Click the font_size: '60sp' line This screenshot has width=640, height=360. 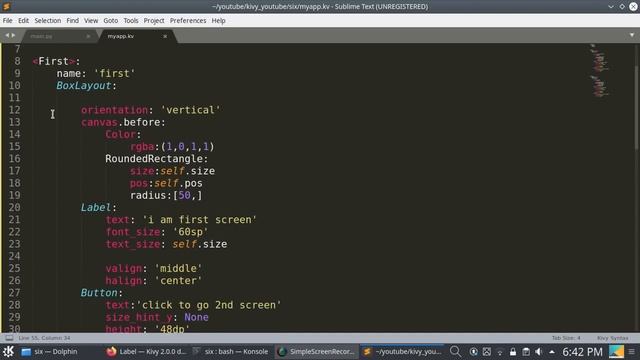point(157,232)
